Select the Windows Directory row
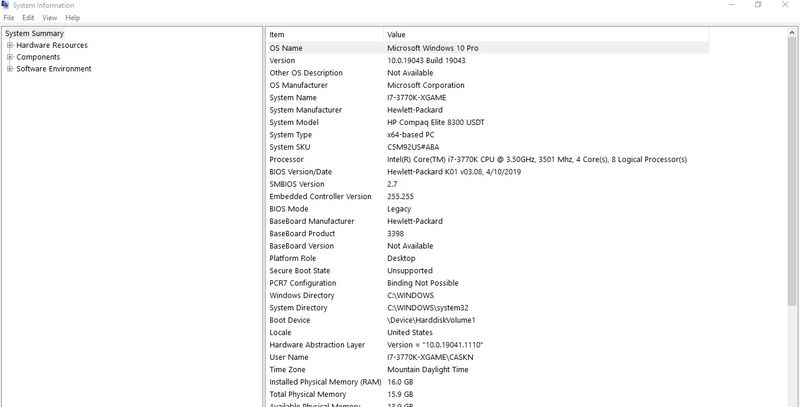This screenshot has width=800, height=407. point(487,295)
